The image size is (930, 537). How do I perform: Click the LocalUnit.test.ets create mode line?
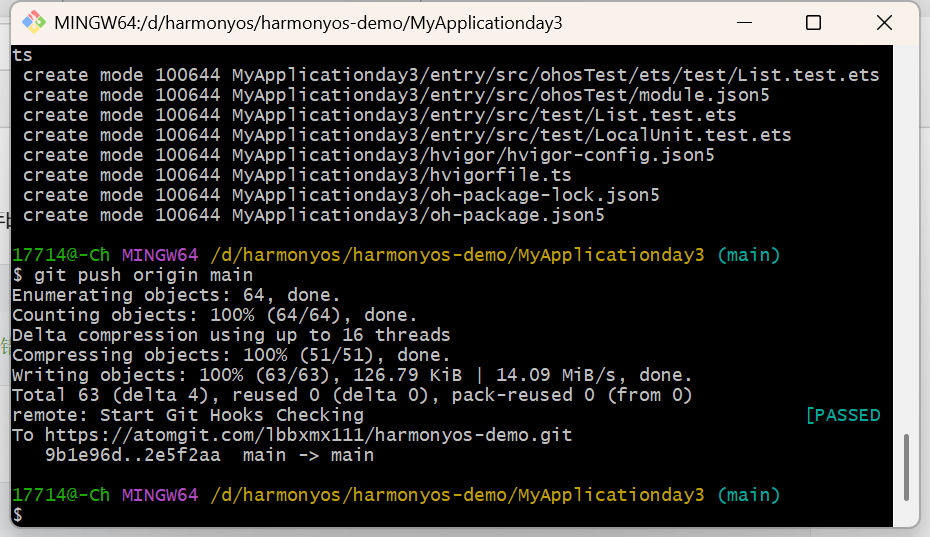407,135
